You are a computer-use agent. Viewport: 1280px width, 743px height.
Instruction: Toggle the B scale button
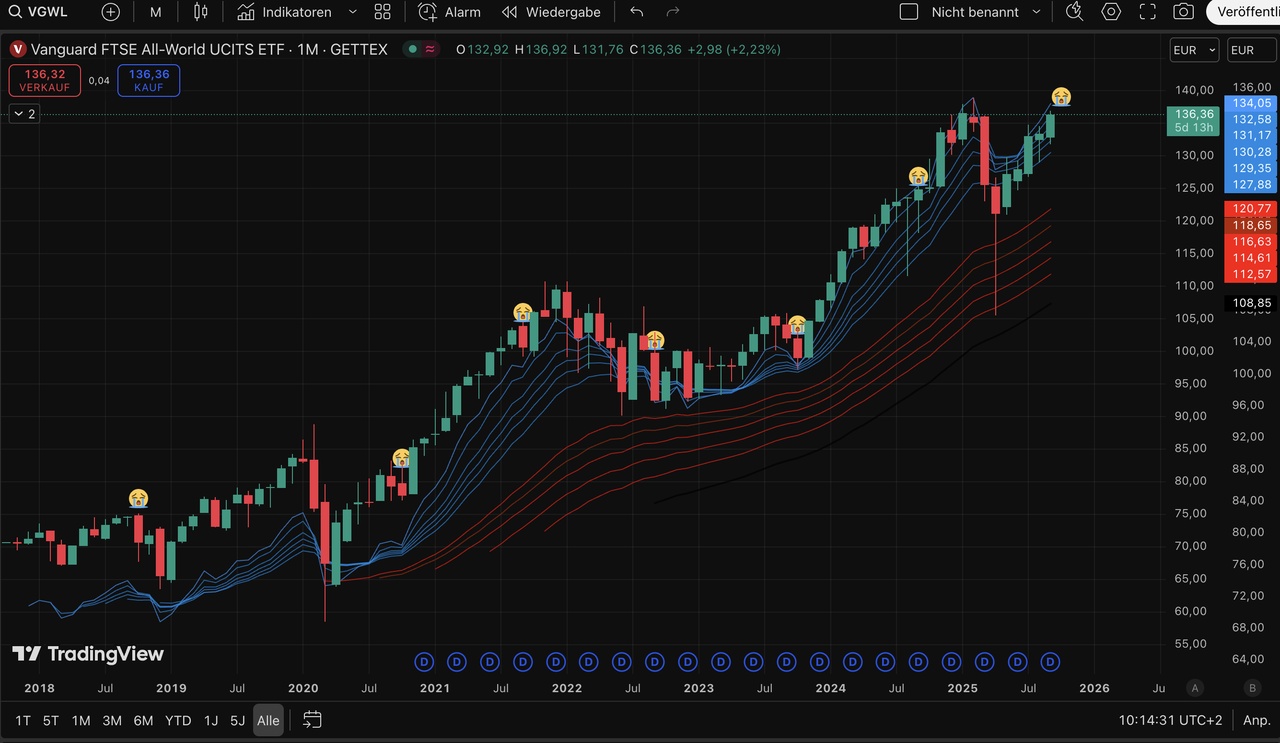pyautogui.click(x=1253, y=688)
